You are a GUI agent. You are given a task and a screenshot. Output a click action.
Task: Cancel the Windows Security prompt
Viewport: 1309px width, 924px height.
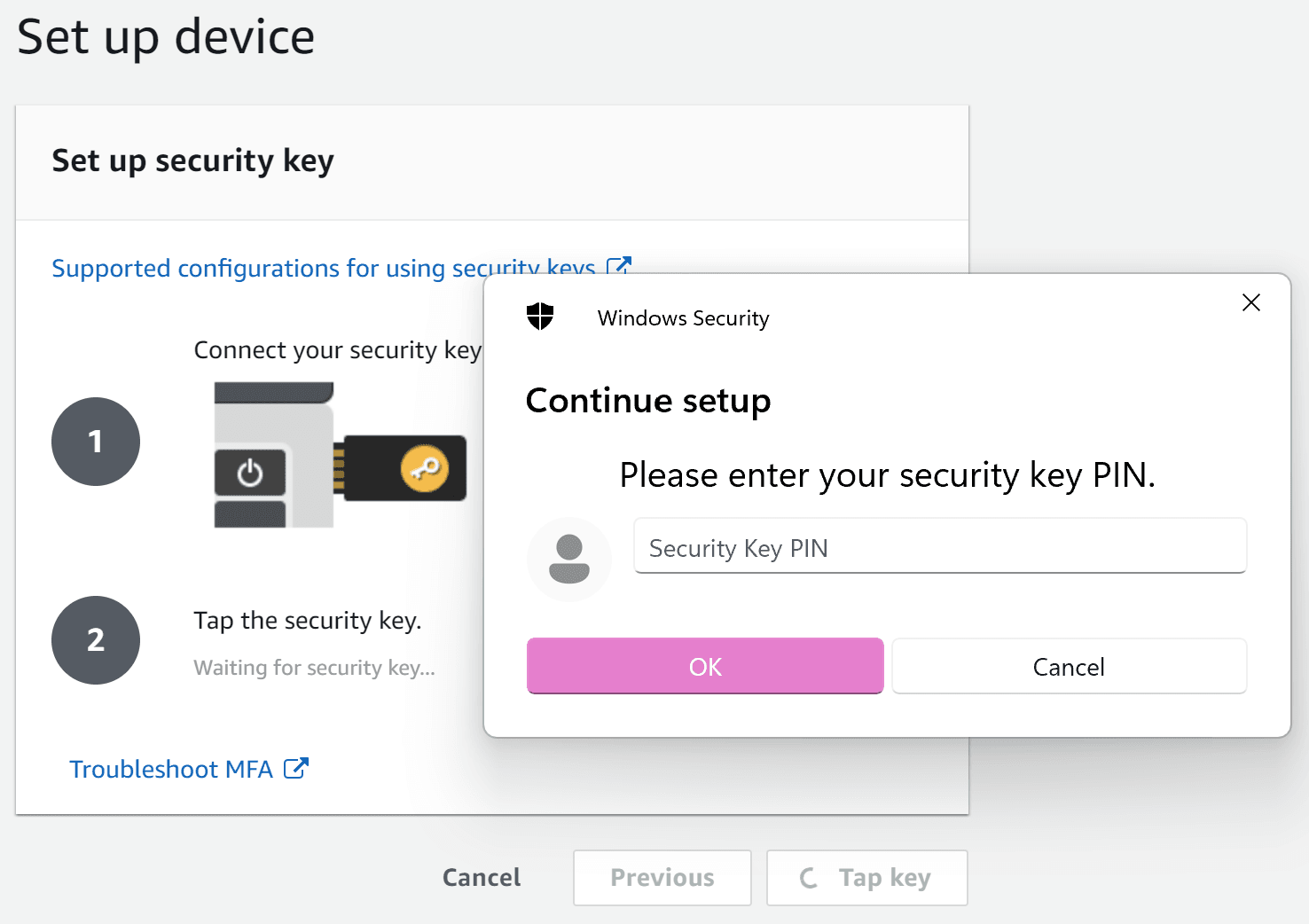1070,666
